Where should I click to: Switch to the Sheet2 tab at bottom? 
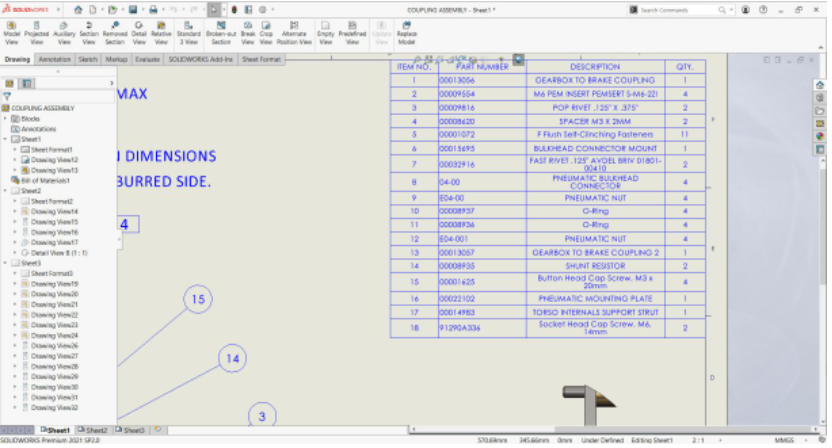(x=93, y=430)
